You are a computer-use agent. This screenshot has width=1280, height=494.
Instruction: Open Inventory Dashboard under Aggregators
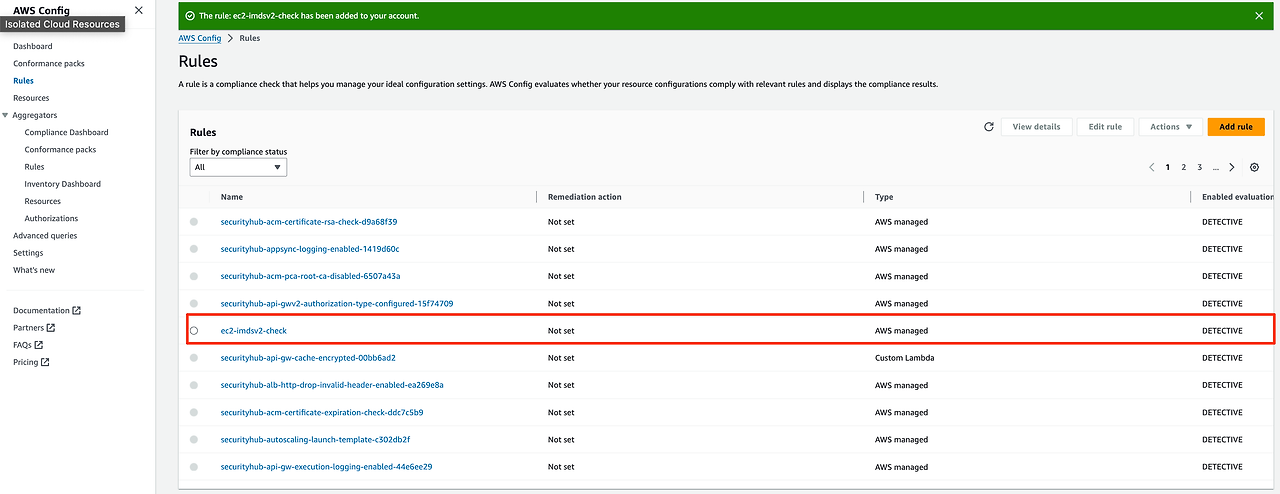click(x=63, y=184)
